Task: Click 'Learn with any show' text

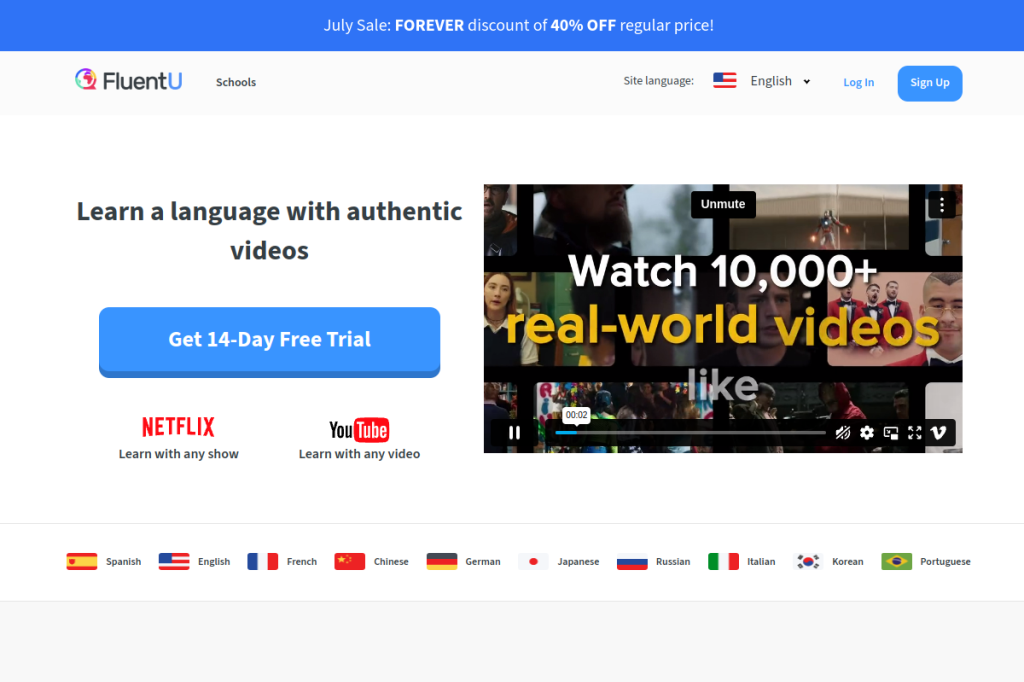Action: pos(178,454)
